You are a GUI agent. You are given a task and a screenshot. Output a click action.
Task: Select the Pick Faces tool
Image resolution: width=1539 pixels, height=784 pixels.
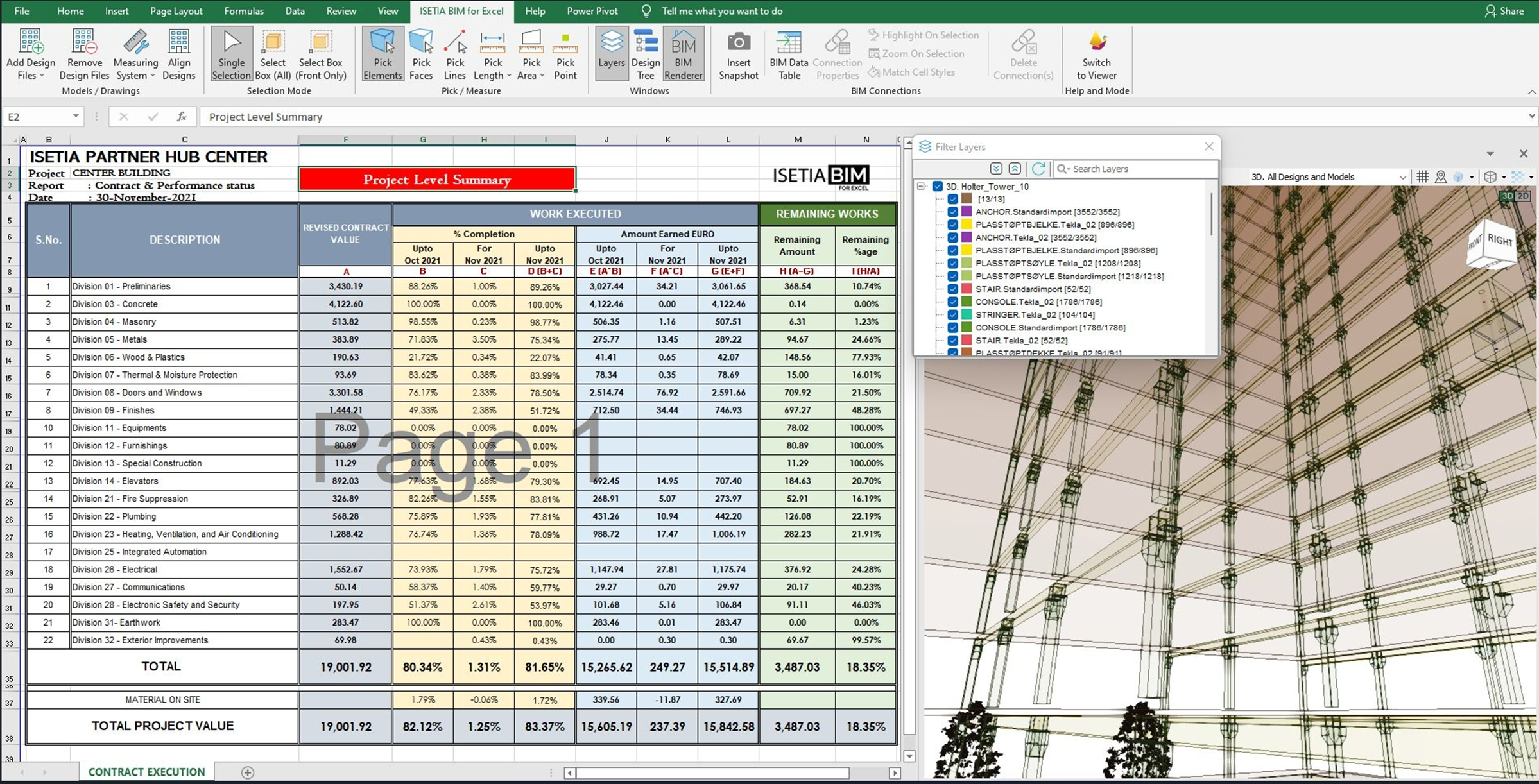tap(421, 55)
